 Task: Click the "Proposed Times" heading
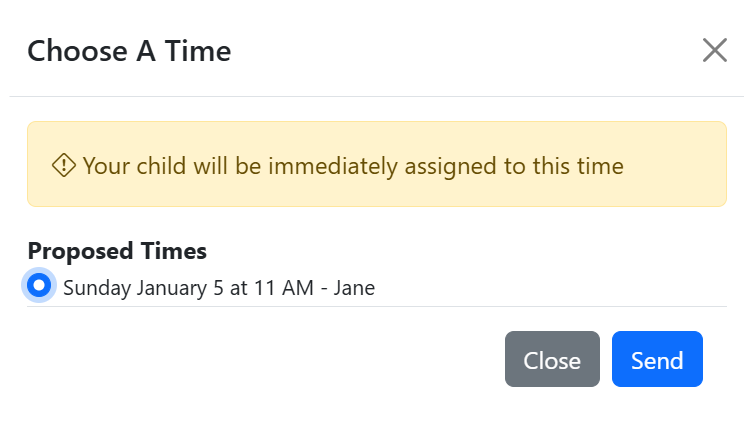point(117,251)
